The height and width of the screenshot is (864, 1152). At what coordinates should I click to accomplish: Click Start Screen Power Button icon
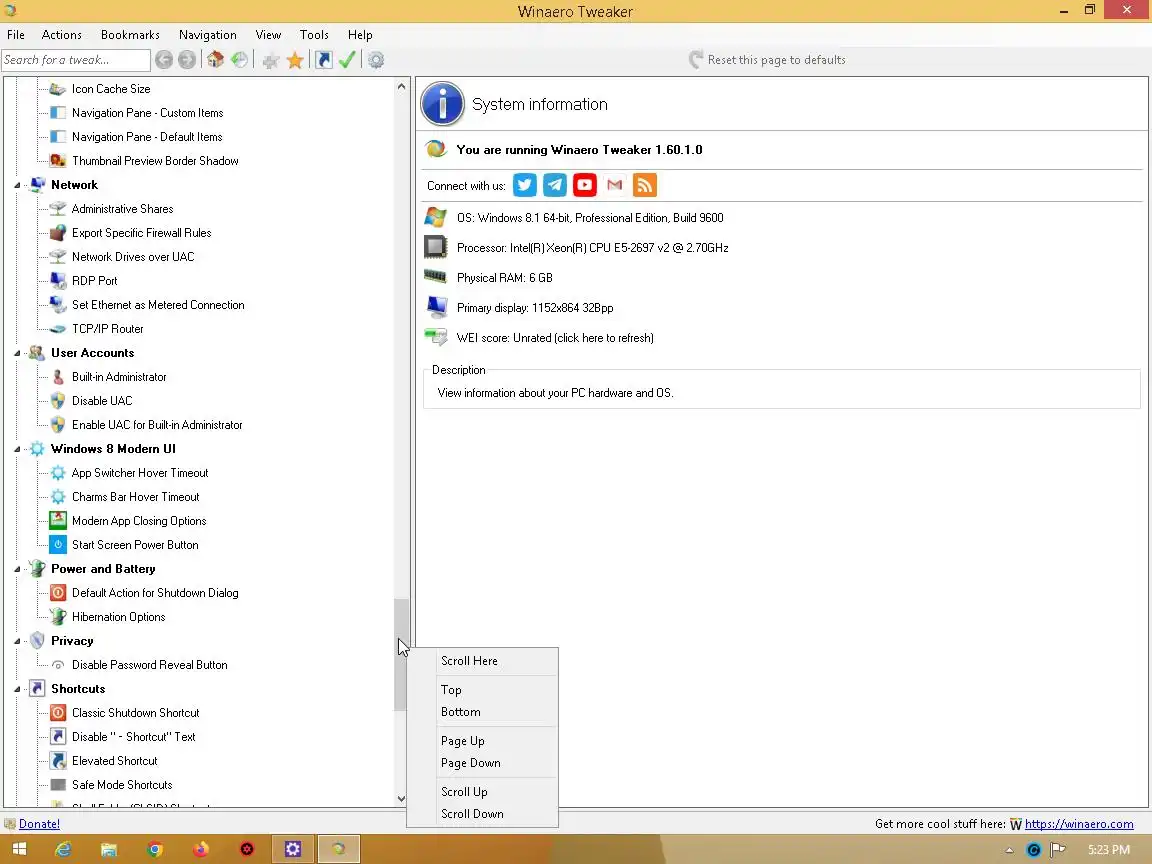58,544
